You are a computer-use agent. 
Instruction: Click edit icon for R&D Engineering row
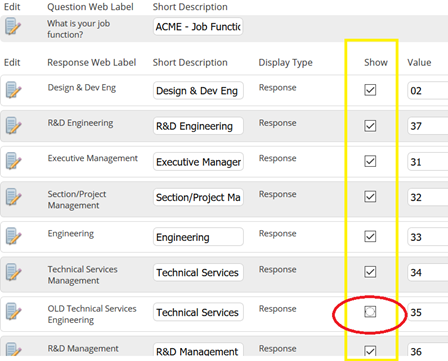(x=13, y=125)
